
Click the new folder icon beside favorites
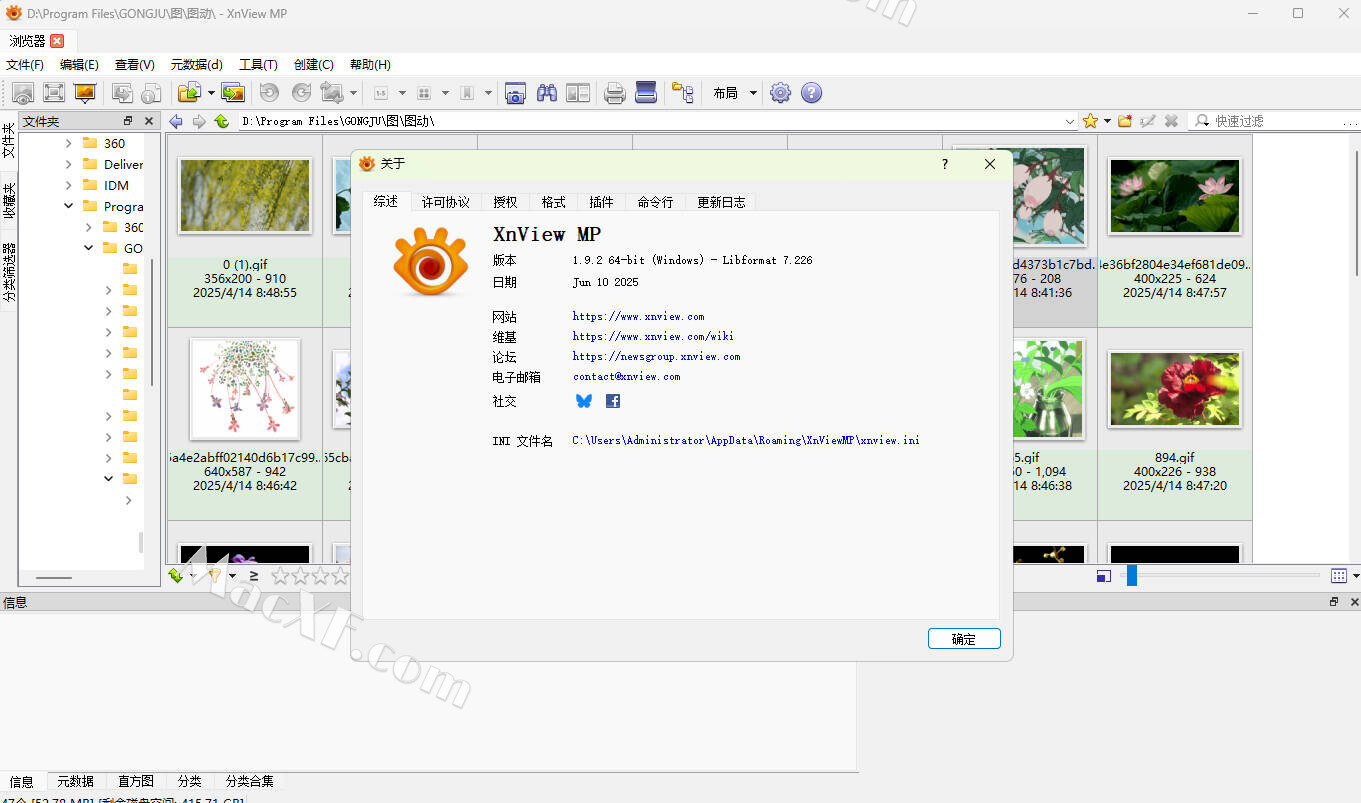click(x=1125, y=120)
